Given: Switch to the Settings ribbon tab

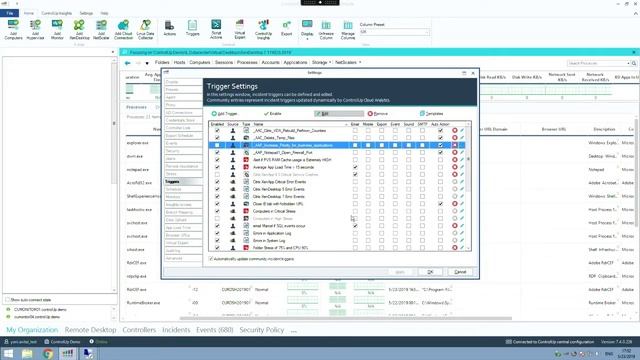Looking at the screenshot, I should [x=86, y=13].
